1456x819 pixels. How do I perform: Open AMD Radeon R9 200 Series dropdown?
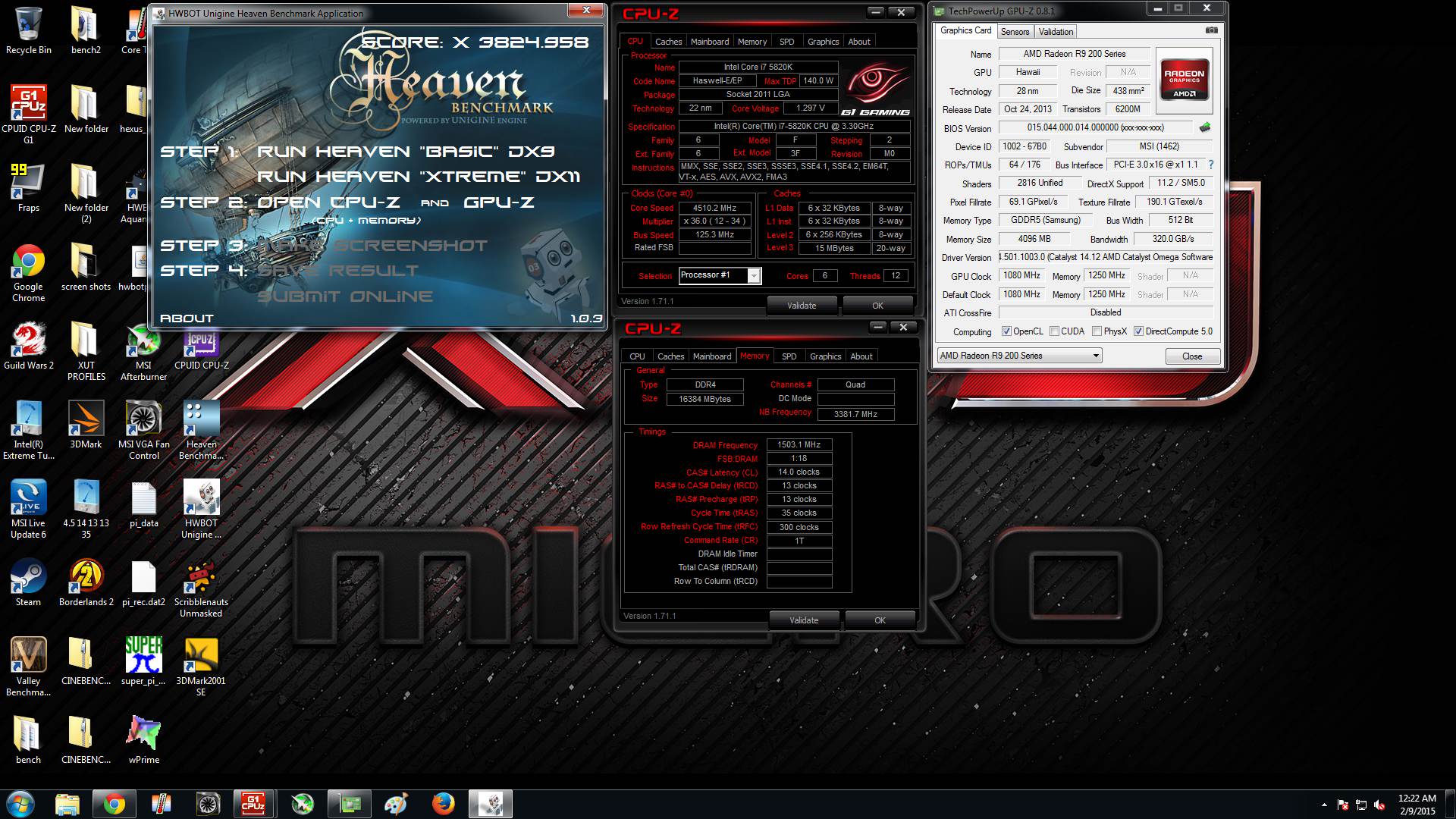1019,356
